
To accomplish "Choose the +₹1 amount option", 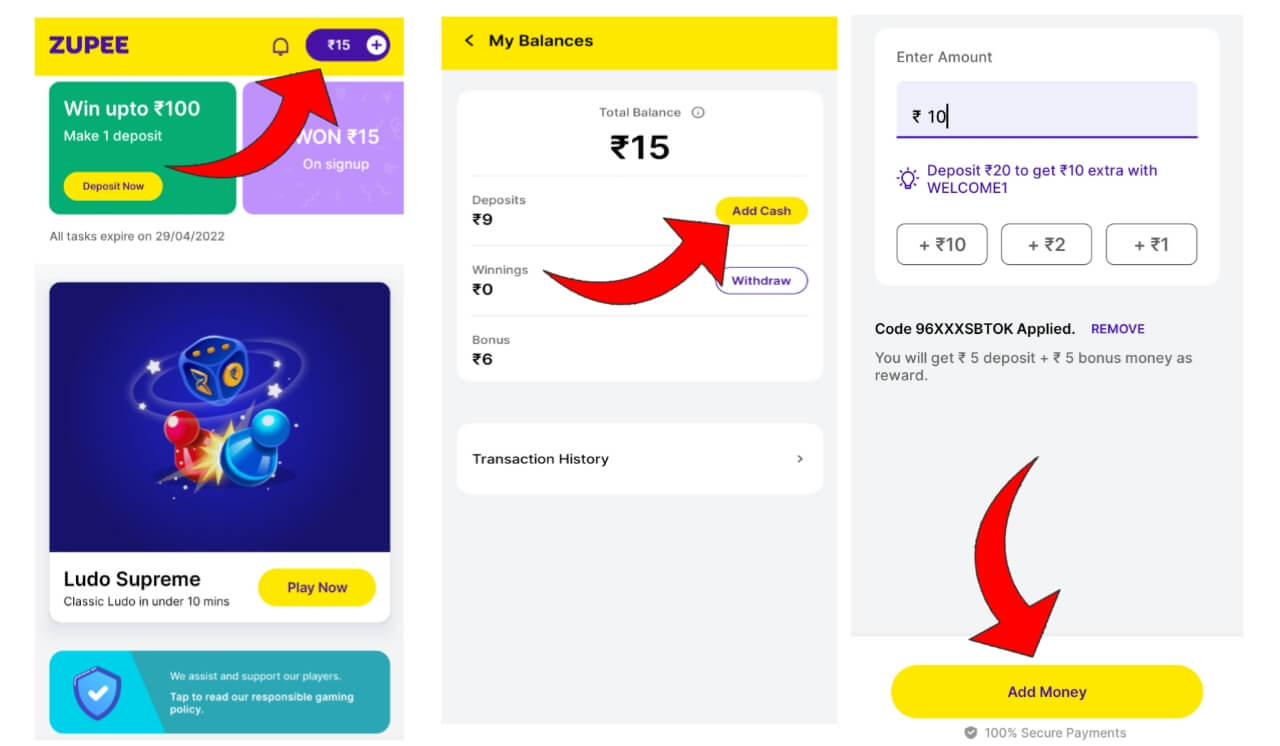I will click(1151, 244).
